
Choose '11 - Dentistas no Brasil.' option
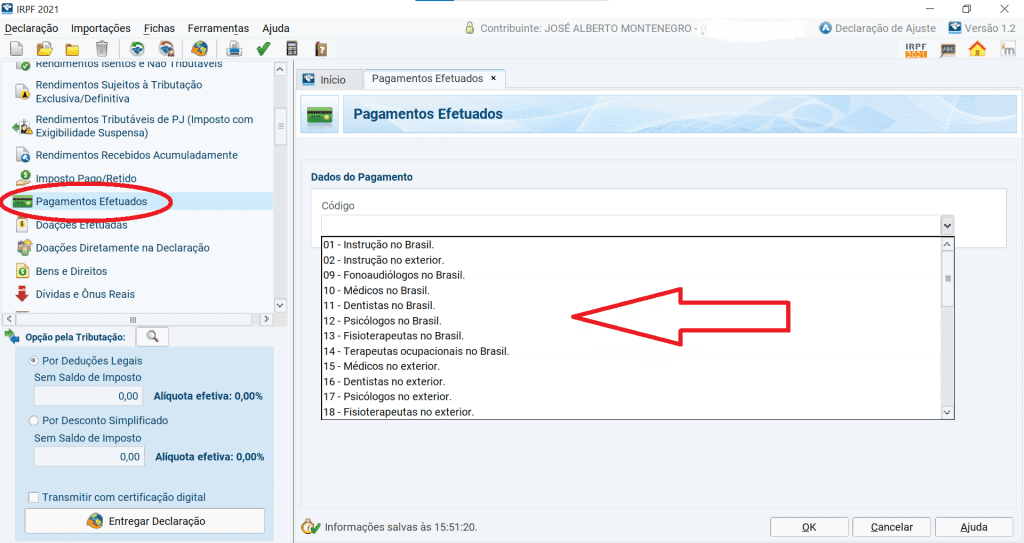coord(631,305)
